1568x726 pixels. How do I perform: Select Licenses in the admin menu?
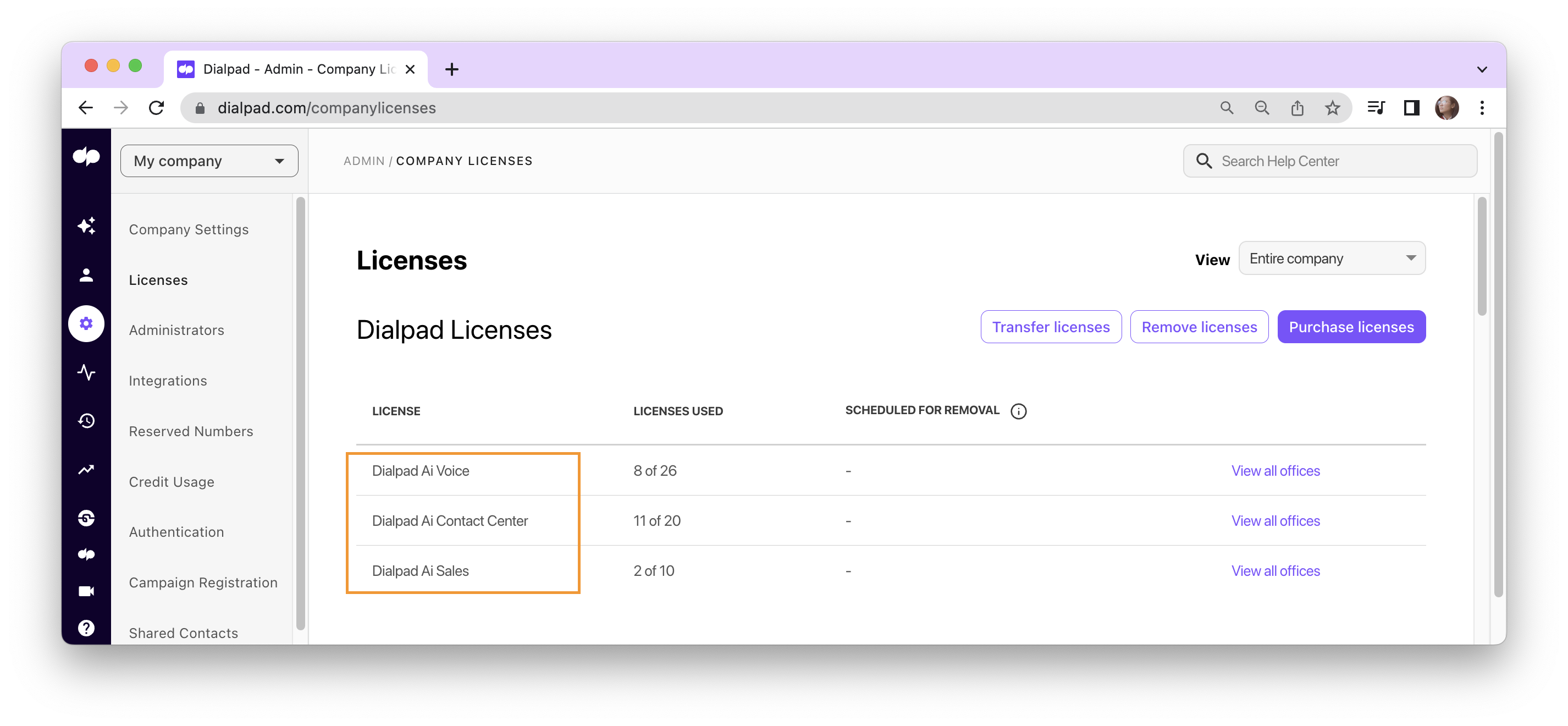(158, 280)
